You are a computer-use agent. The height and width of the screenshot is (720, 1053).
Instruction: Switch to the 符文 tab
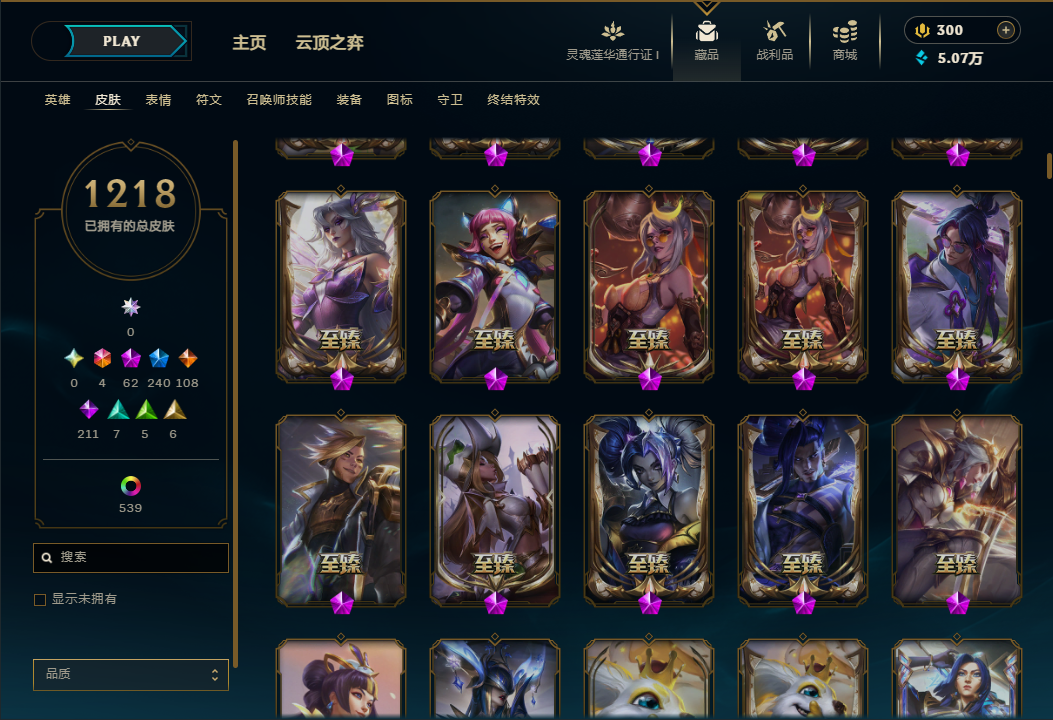coord(208,99)
